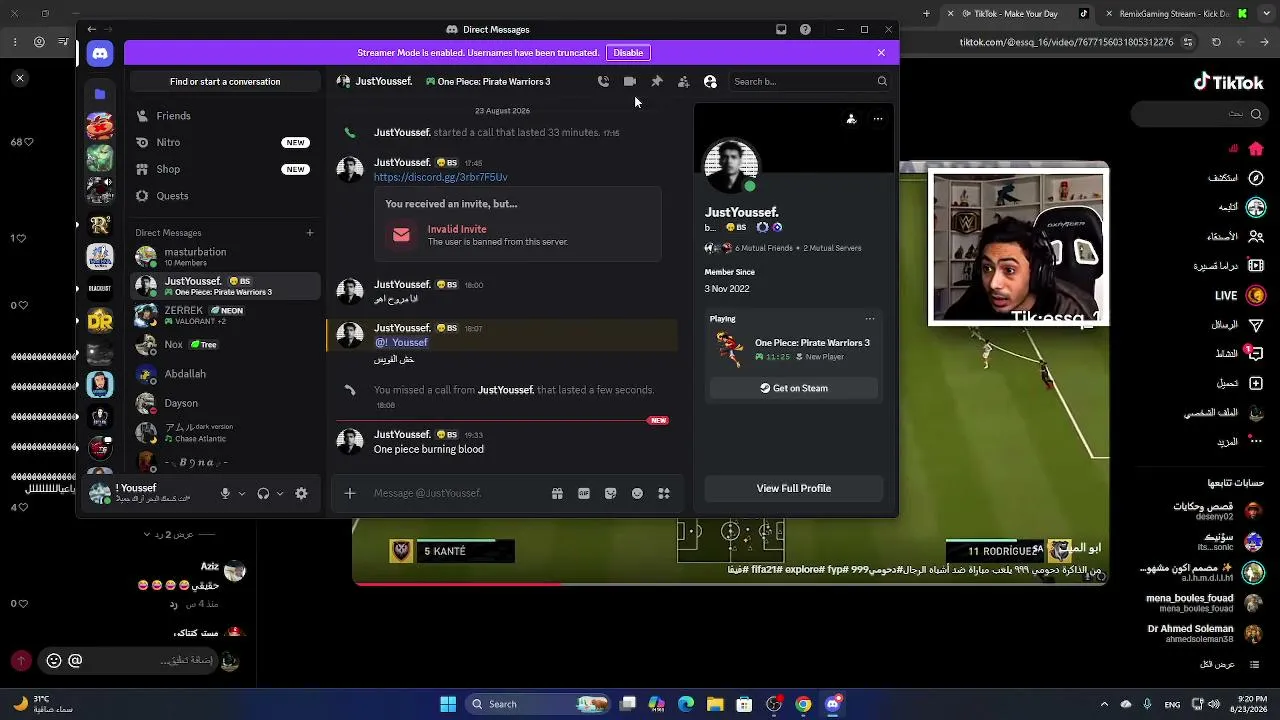Open TikTok LIVE section
This screenshot has height=720, width=1280.
(1241, 296)
